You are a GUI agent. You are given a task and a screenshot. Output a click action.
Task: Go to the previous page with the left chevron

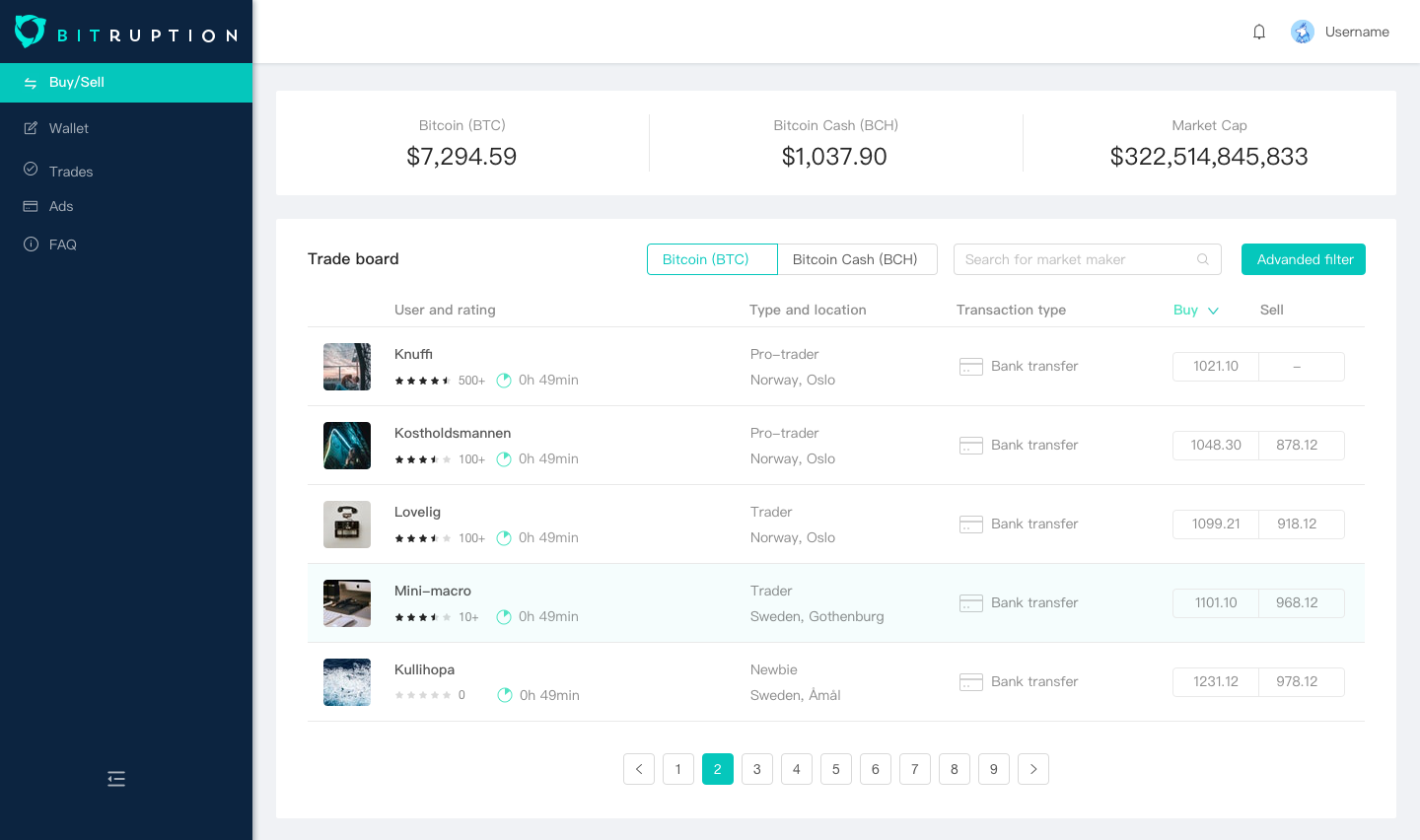pos(639,769)
